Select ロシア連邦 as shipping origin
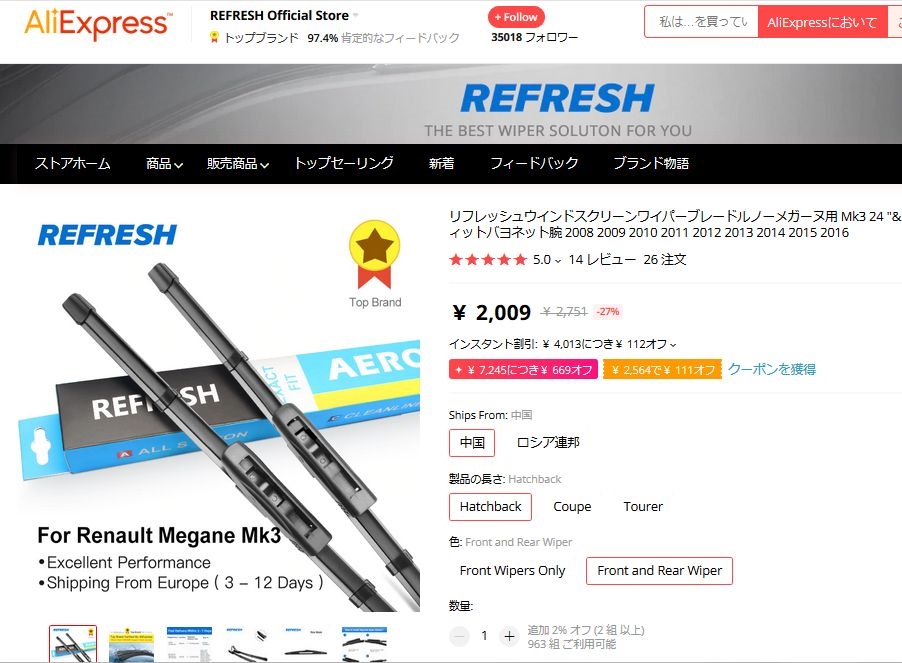The image size is (902, 663). tap(548, 443)
